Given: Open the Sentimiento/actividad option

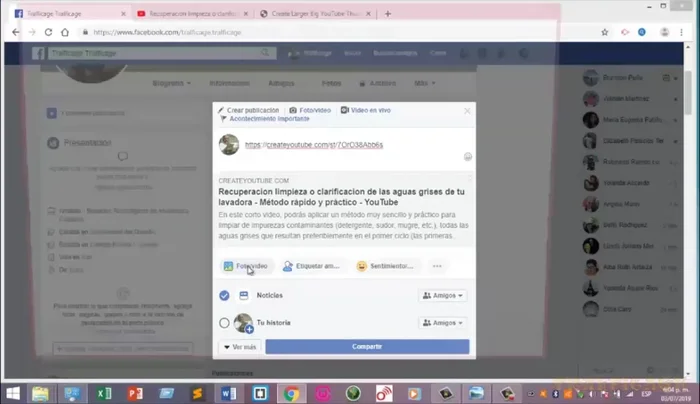Looking at the screenshot, I should click(385, 266).
